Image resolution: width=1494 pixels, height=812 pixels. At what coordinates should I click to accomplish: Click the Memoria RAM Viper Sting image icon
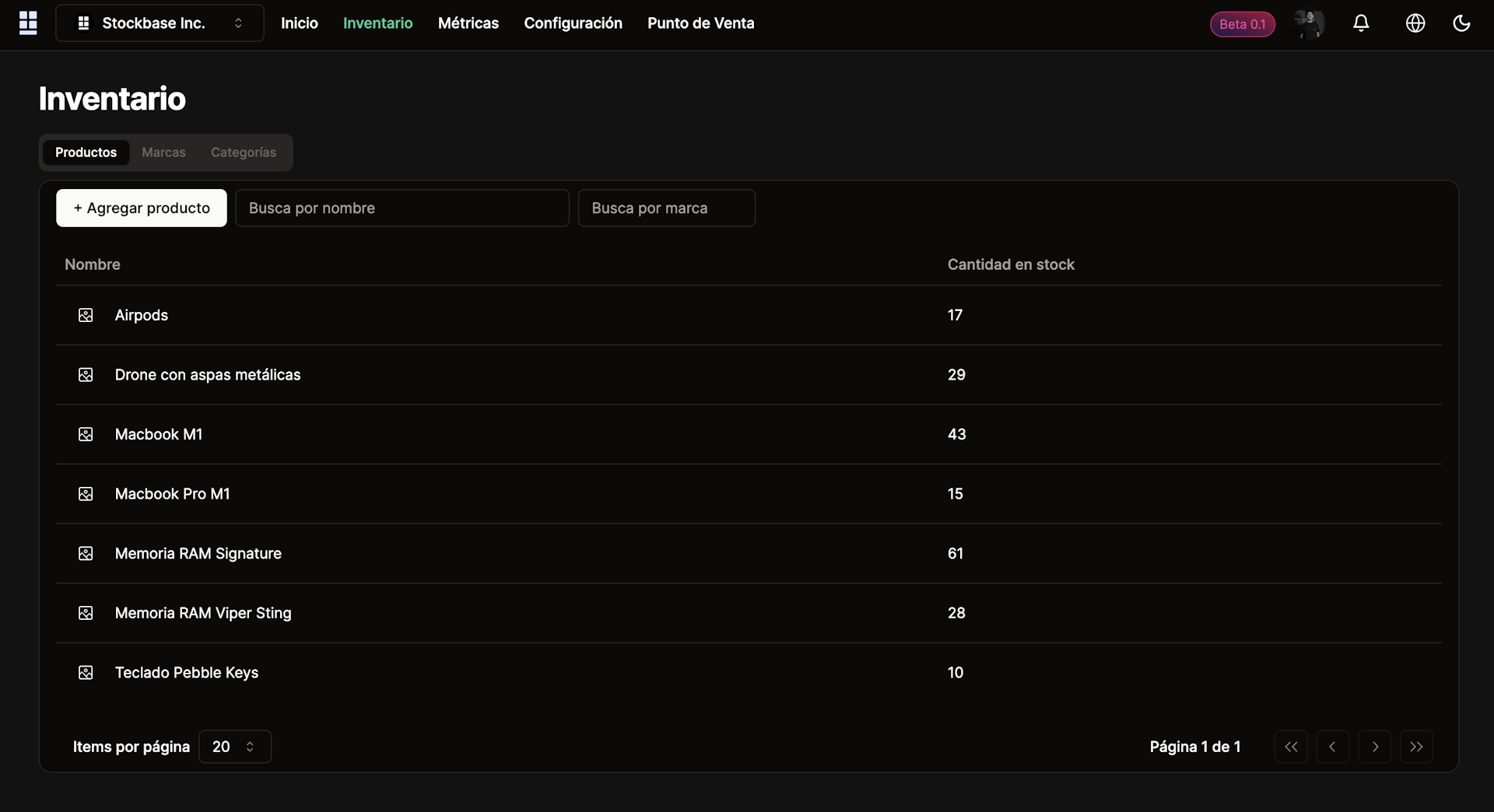(x=86, y=613)
